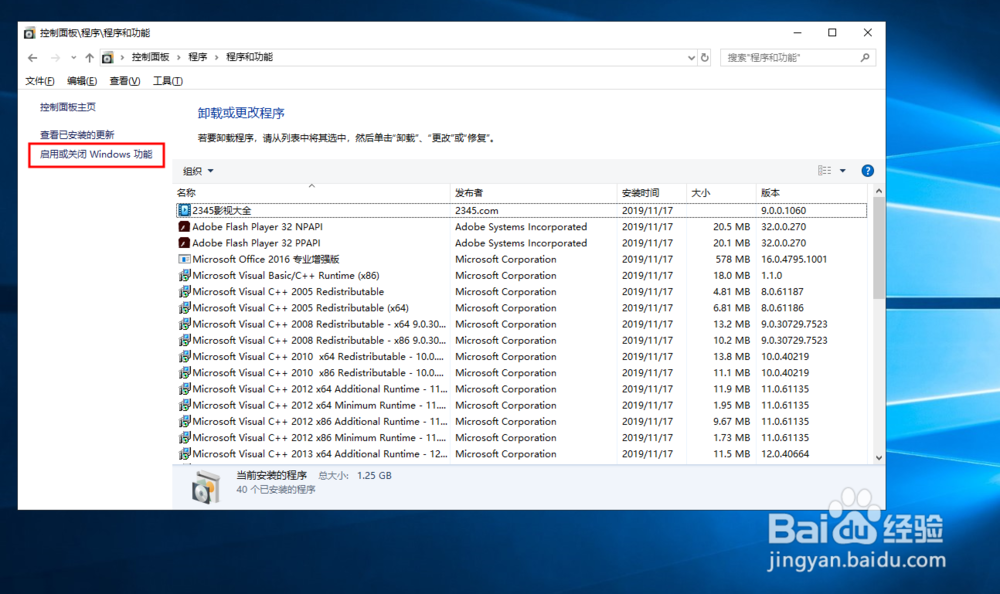Expand the address bar history dropdown

click(x=691, y=57)
